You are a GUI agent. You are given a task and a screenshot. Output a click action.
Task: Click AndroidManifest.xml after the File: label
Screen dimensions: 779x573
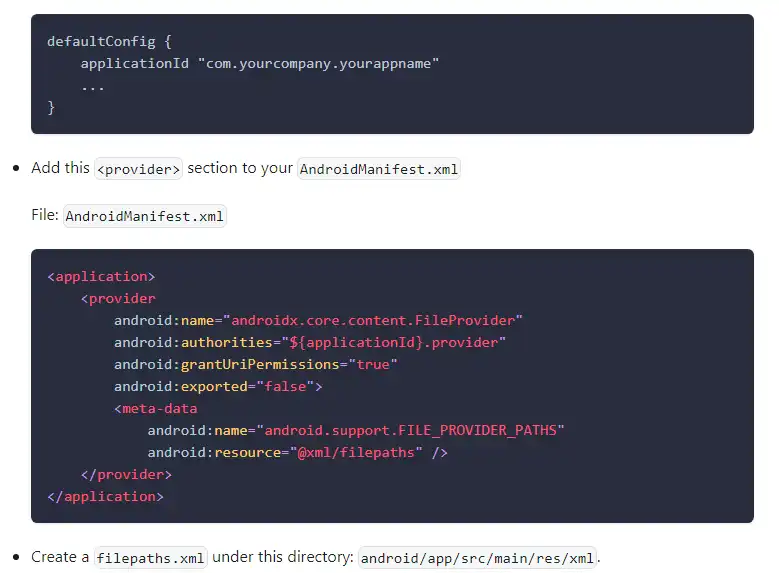coord(145,217)
